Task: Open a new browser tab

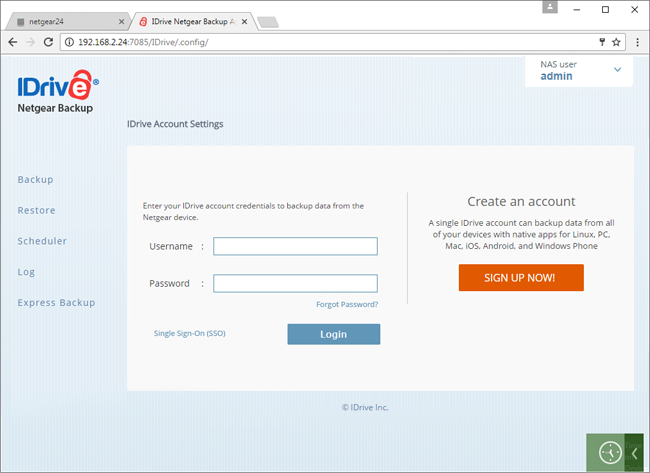Action: (x=268, y=22)
